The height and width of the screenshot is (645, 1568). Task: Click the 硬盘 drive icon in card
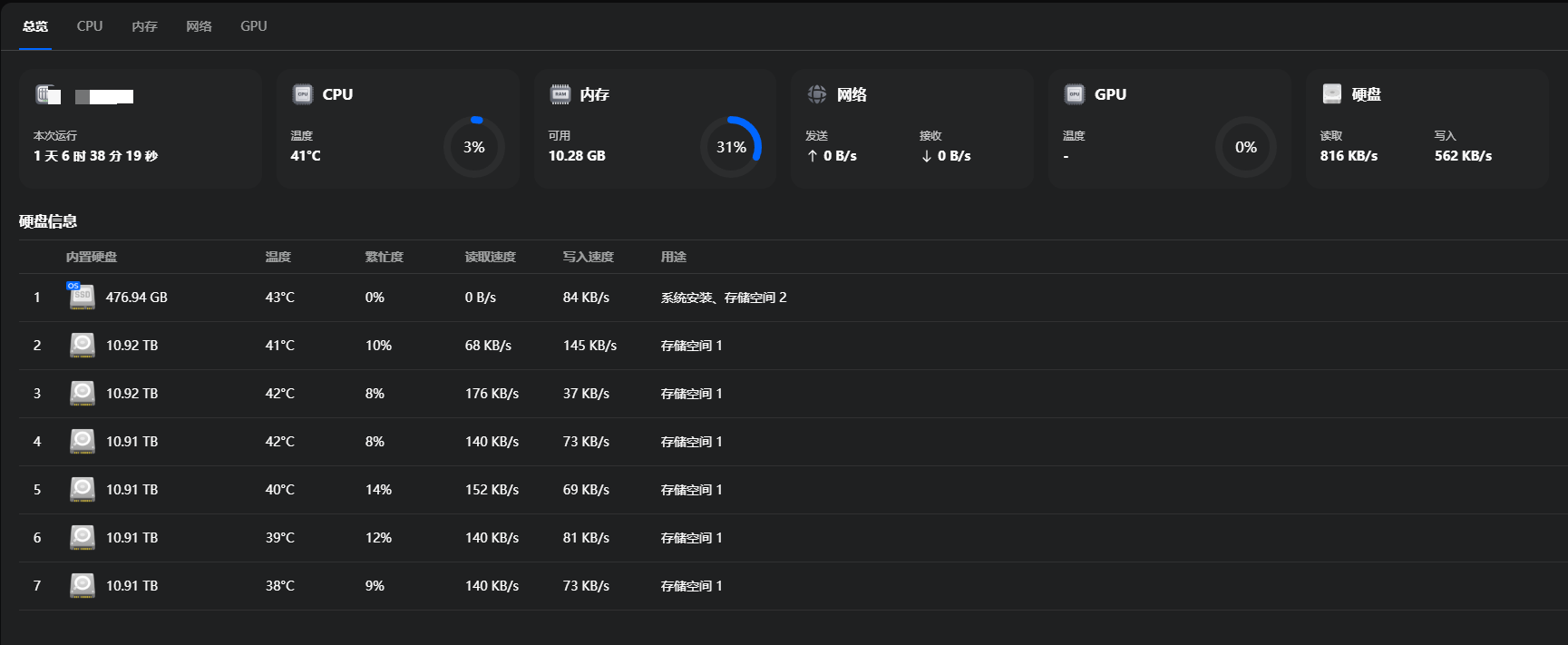1332,94
